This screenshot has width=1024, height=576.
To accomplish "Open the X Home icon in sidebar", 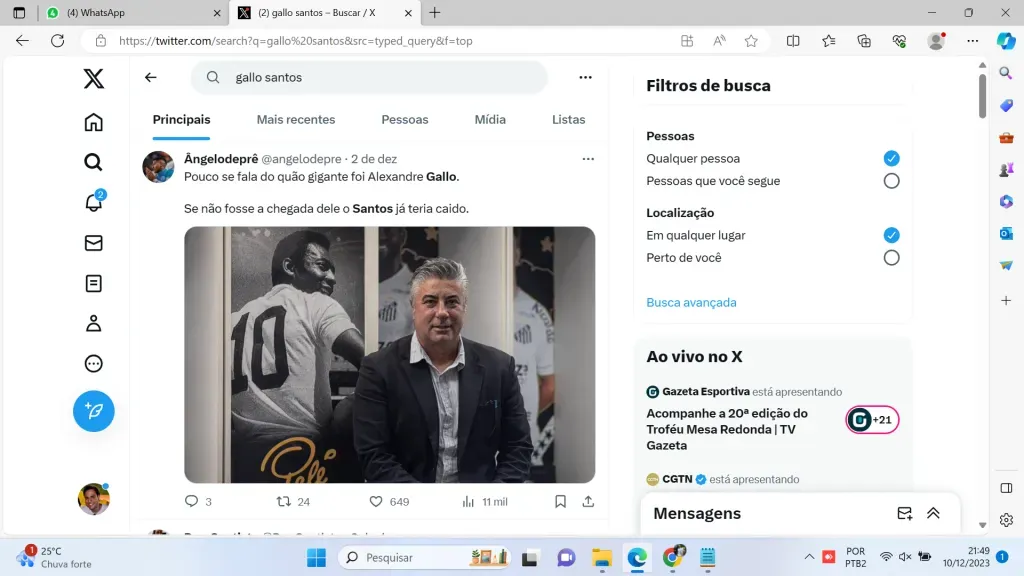I will pyautogui.click(x=93, y=122).
